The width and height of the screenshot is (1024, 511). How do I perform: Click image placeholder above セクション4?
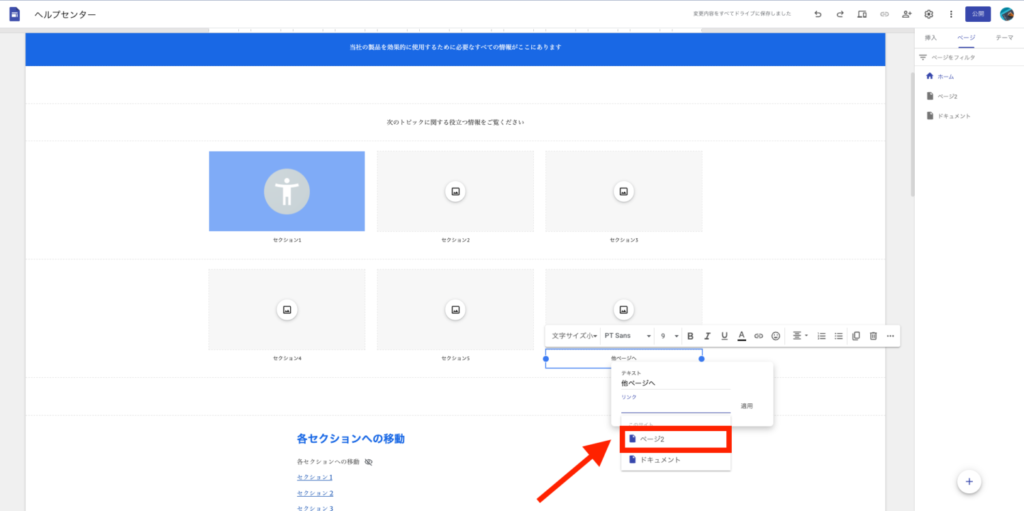pos(287,309)
